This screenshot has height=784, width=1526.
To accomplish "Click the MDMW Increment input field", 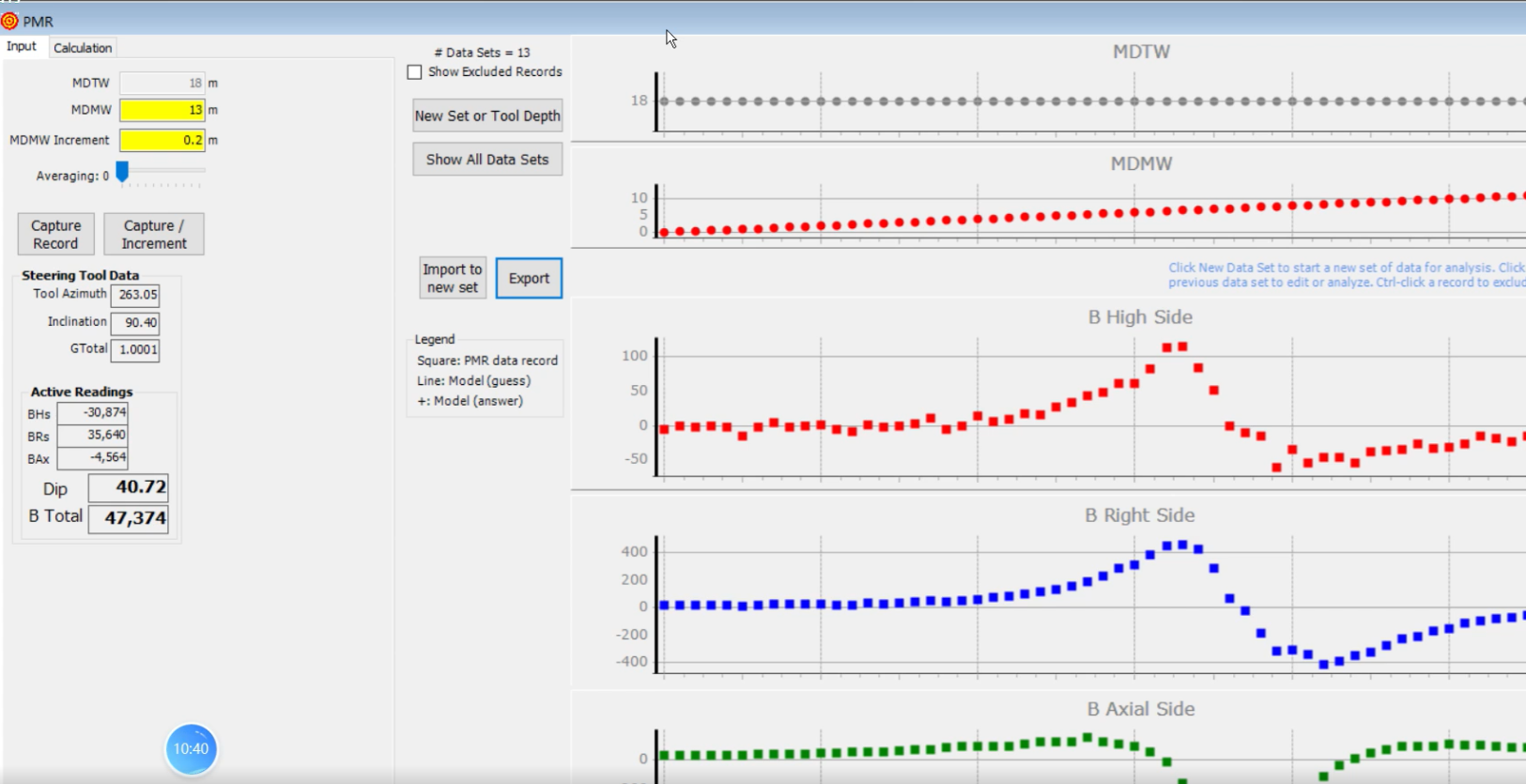I will 162,140.
